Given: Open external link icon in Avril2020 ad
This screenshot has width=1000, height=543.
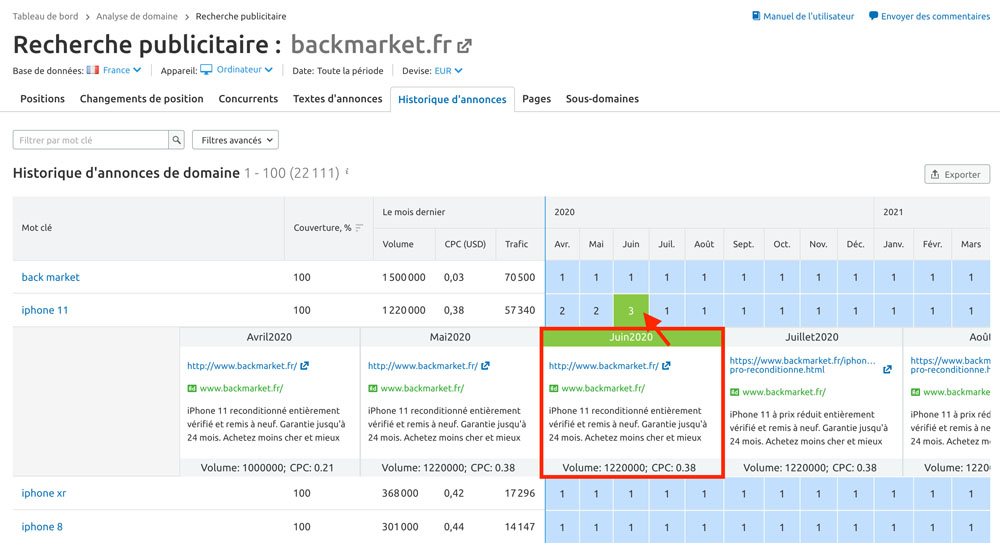Looking at the screenshot, I should click(305, 366).
